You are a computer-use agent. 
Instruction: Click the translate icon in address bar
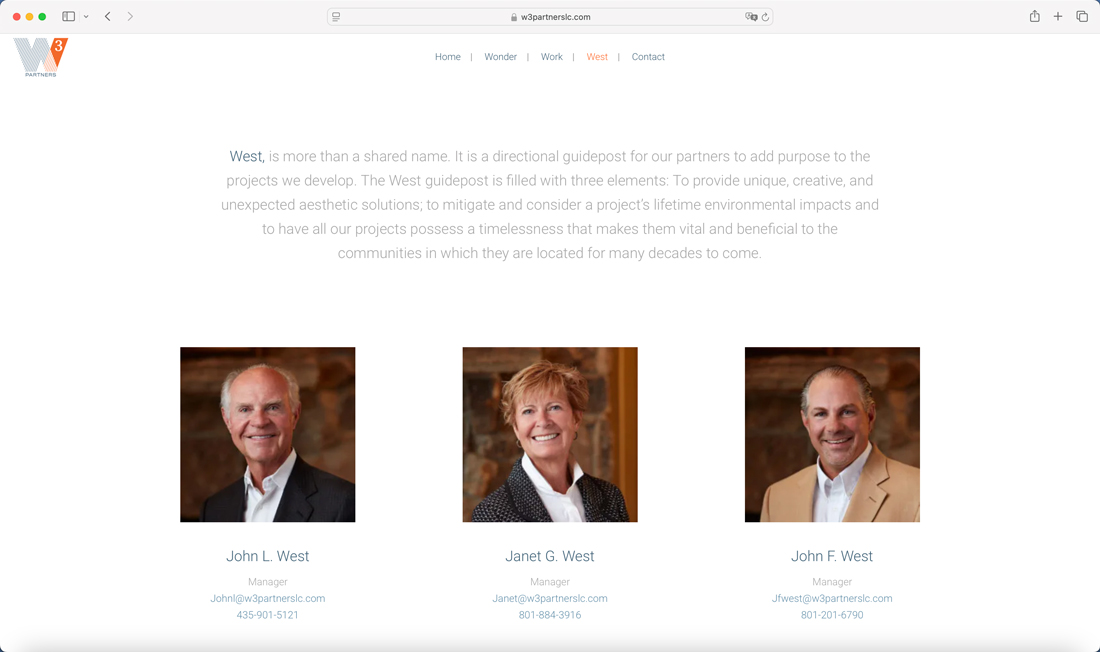click(x=751, y=17)
